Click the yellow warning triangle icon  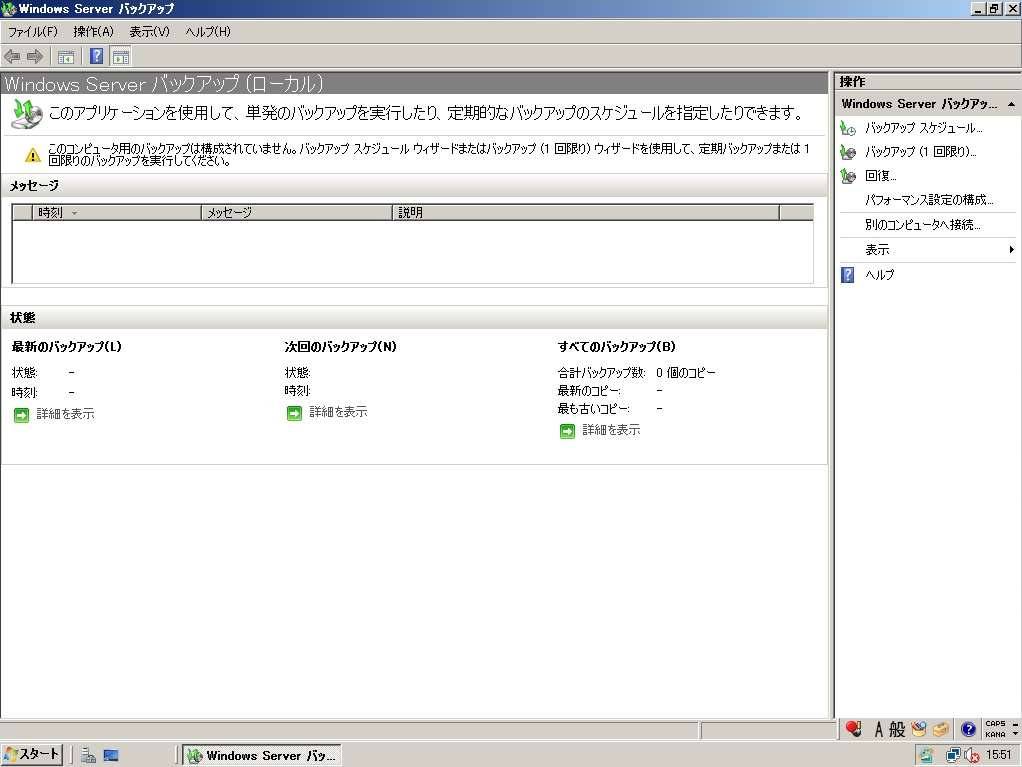33,156
